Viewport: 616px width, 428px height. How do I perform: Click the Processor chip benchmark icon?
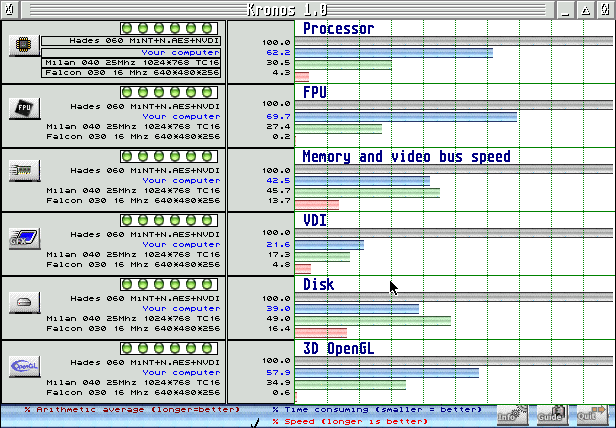(x=21, y=45)
